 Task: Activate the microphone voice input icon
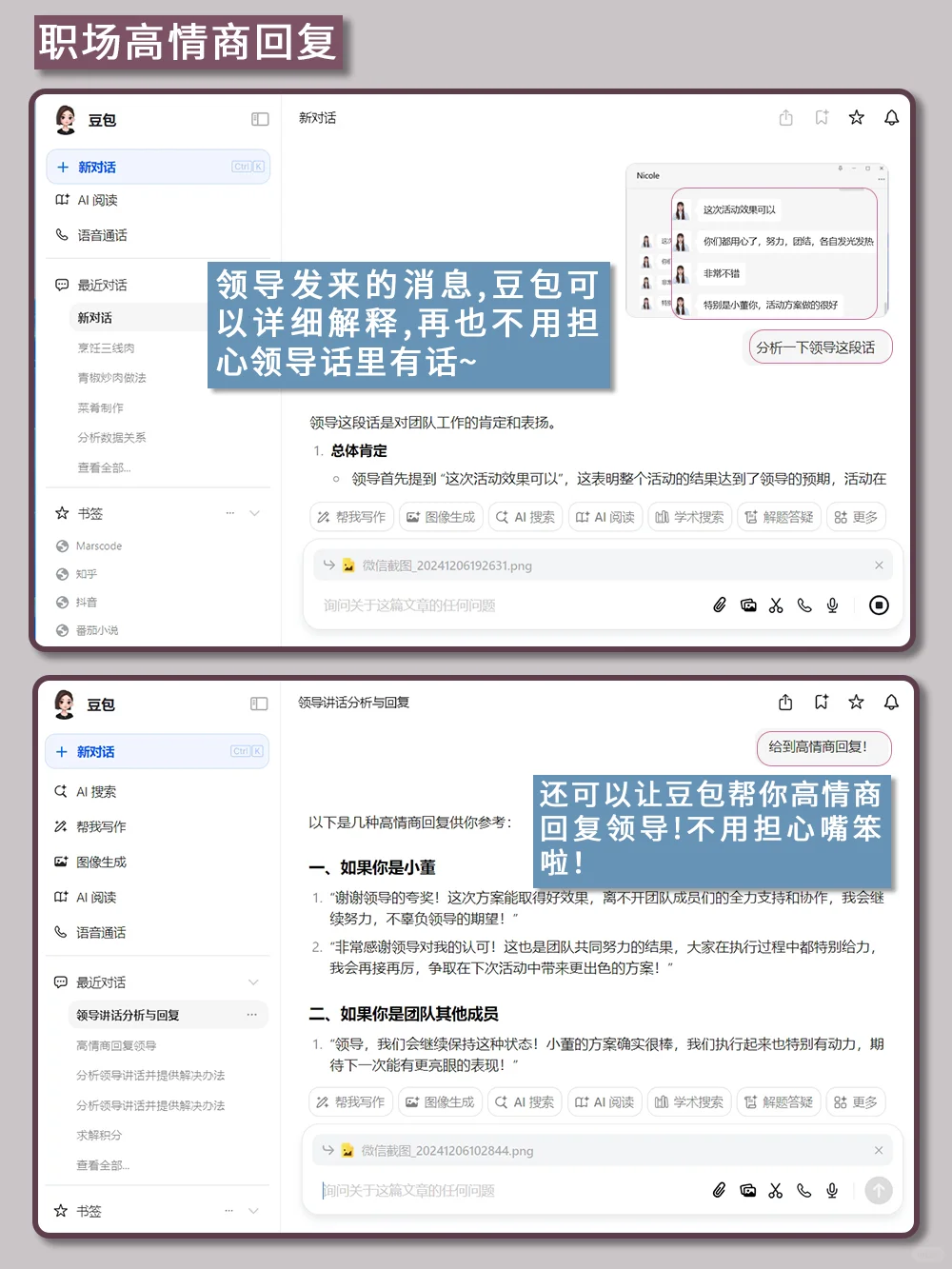click(832, 605)
